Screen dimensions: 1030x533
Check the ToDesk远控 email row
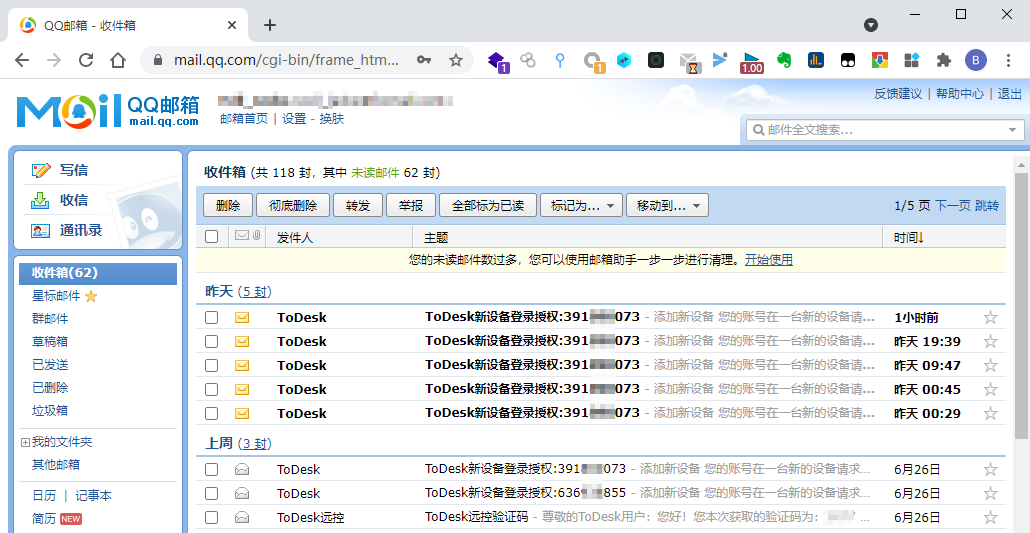point(212,517)
